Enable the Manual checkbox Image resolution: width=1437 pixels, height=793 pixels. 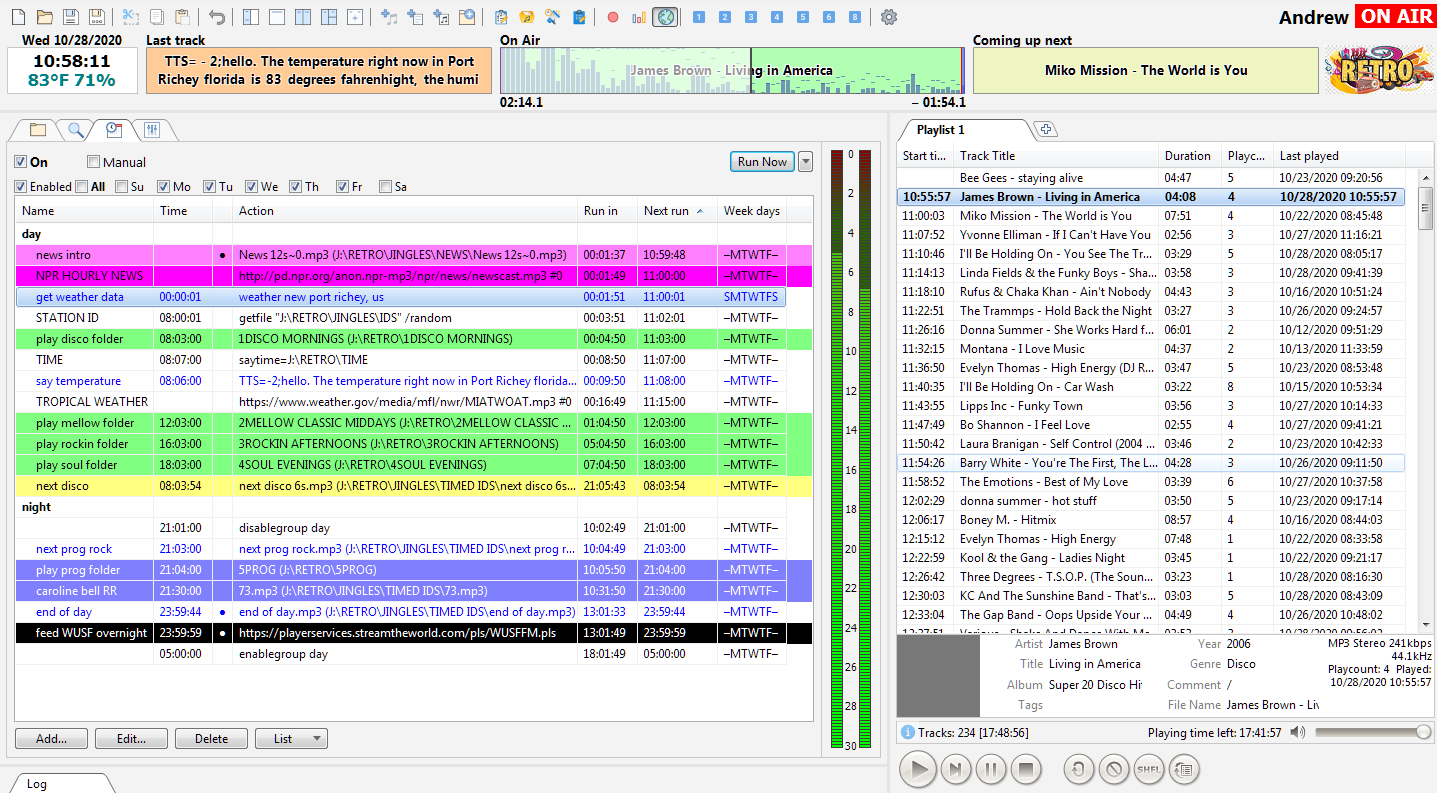tap(94, 162)
